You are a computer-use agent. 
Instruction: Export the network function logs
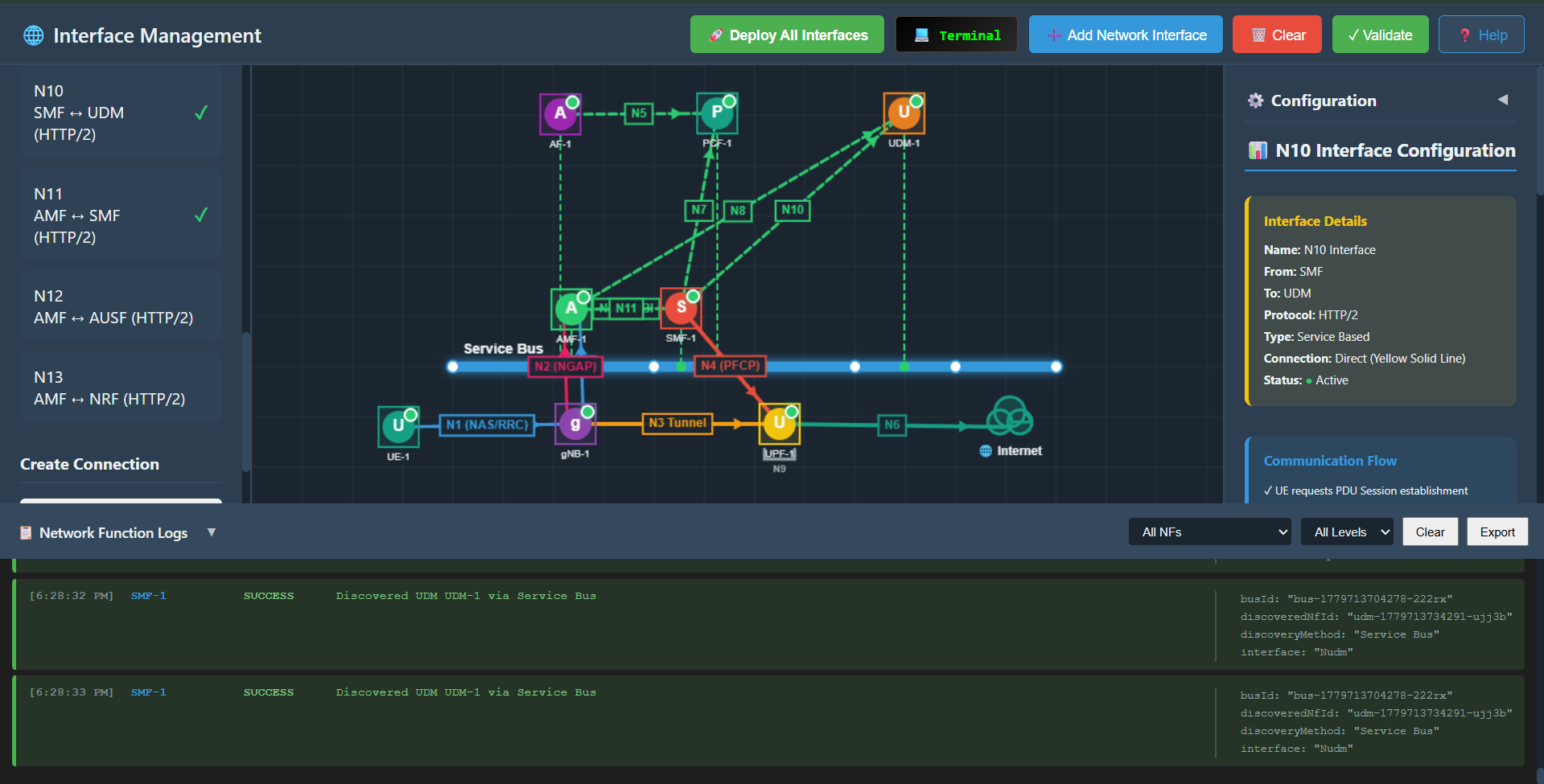[x=1497, y=532]
